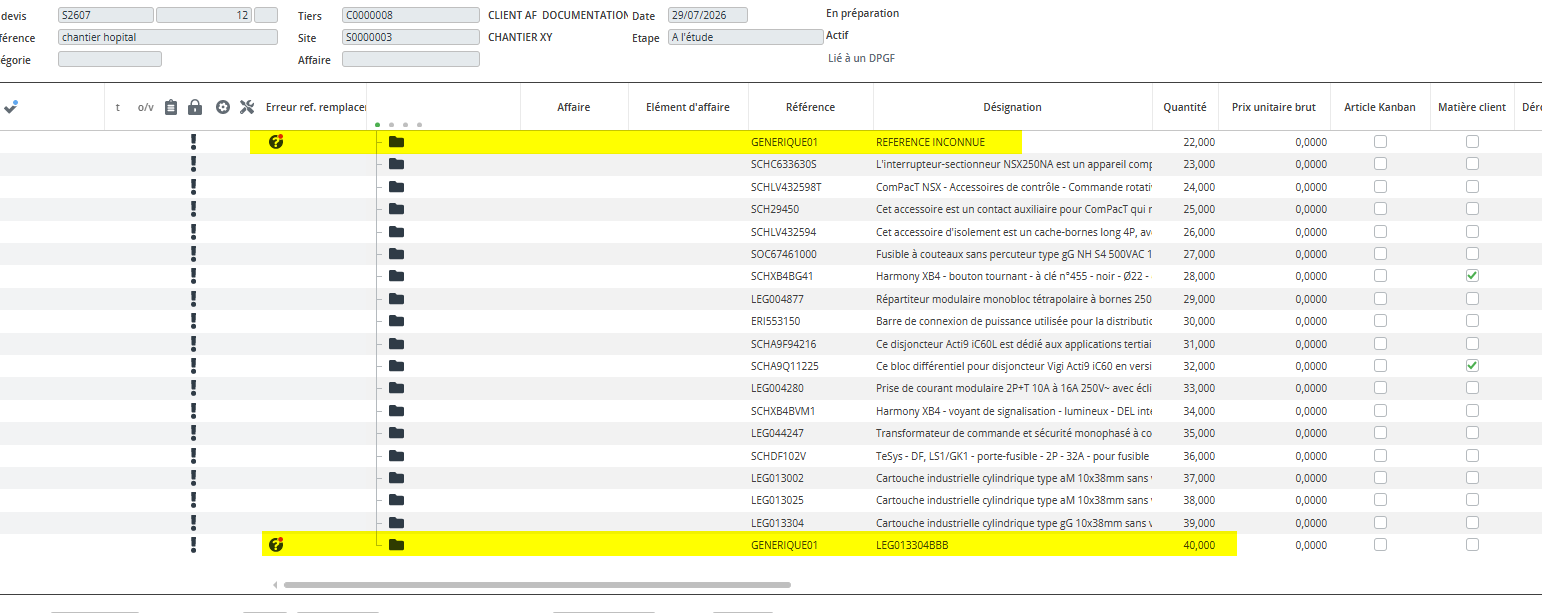1542x613 pixels.
Task: Select the designation 'Fusible à couteaux sans percuteur'
Action: point(1013,254)
